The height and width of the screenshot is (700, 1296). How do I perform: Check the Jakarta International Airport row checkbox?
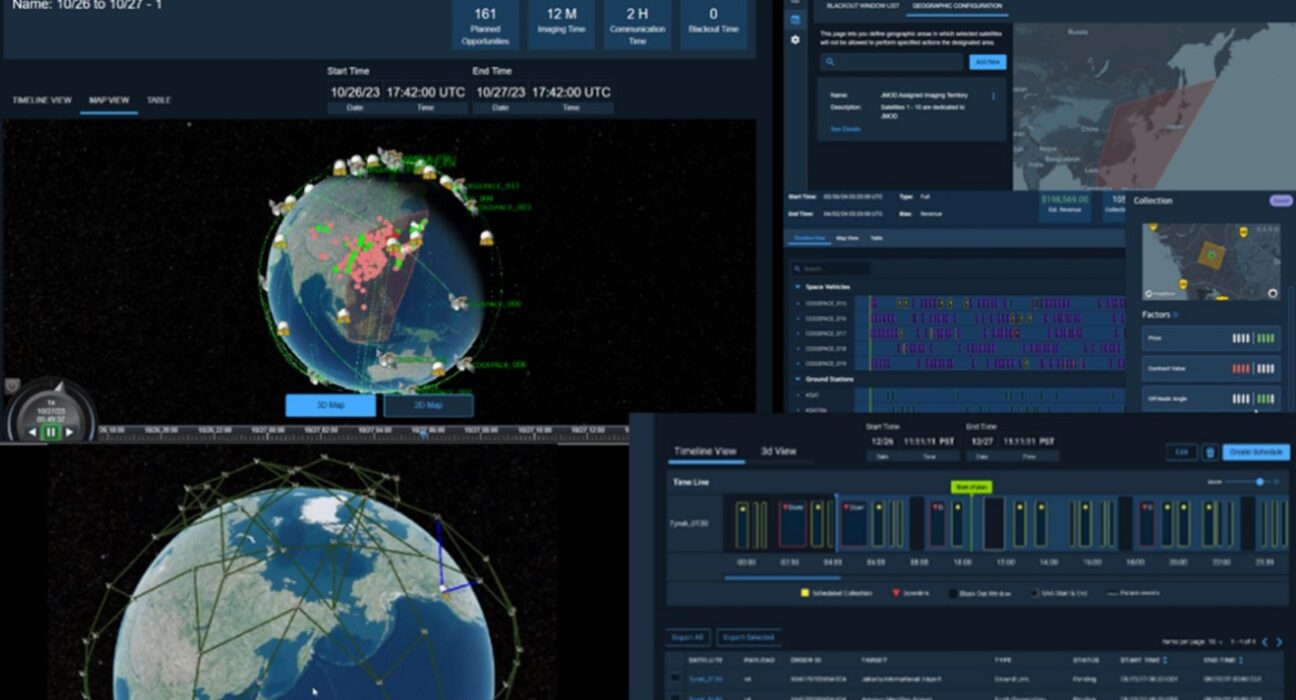click(x=675, y=677)
